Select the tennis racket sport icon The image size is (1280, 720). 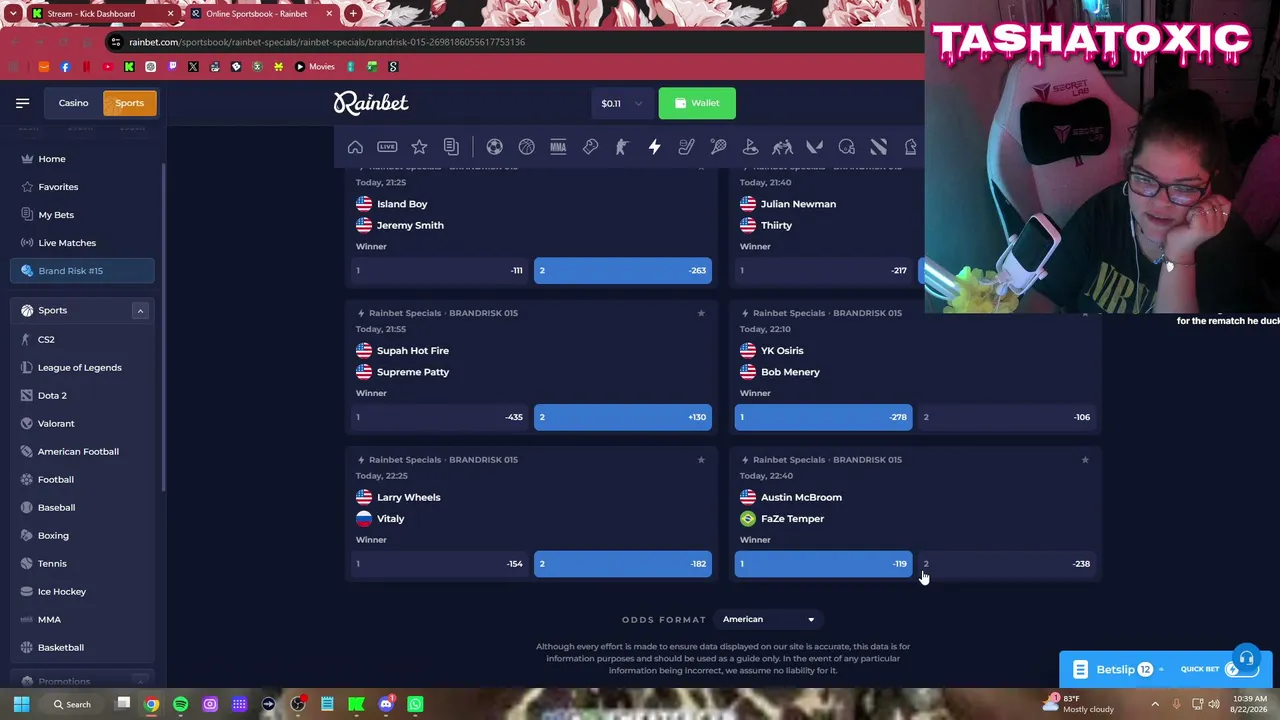(x=718, y=147)
